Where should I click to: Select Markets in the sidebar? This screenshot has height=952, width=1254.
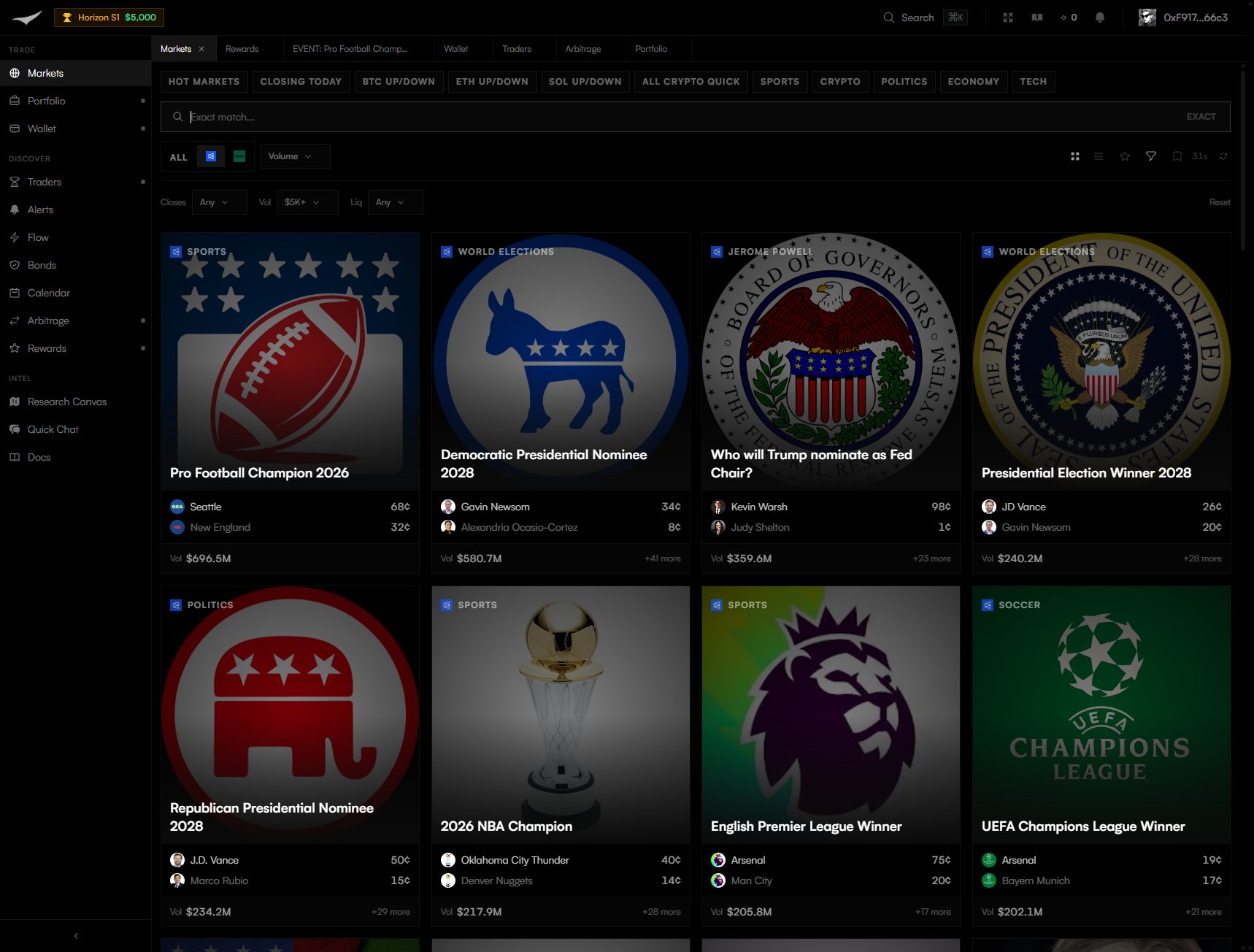coord(76,73)
